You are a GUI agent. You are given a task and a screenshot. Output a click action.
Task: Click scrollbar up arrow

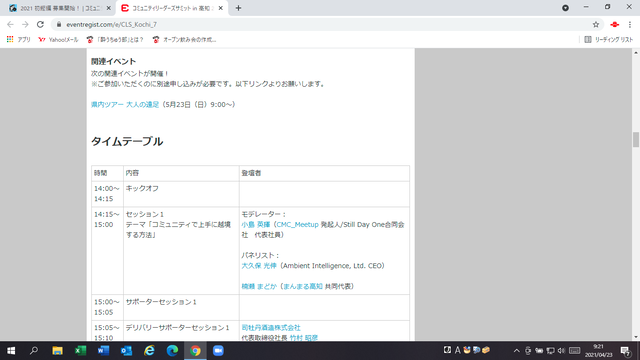tap(636, 53)
